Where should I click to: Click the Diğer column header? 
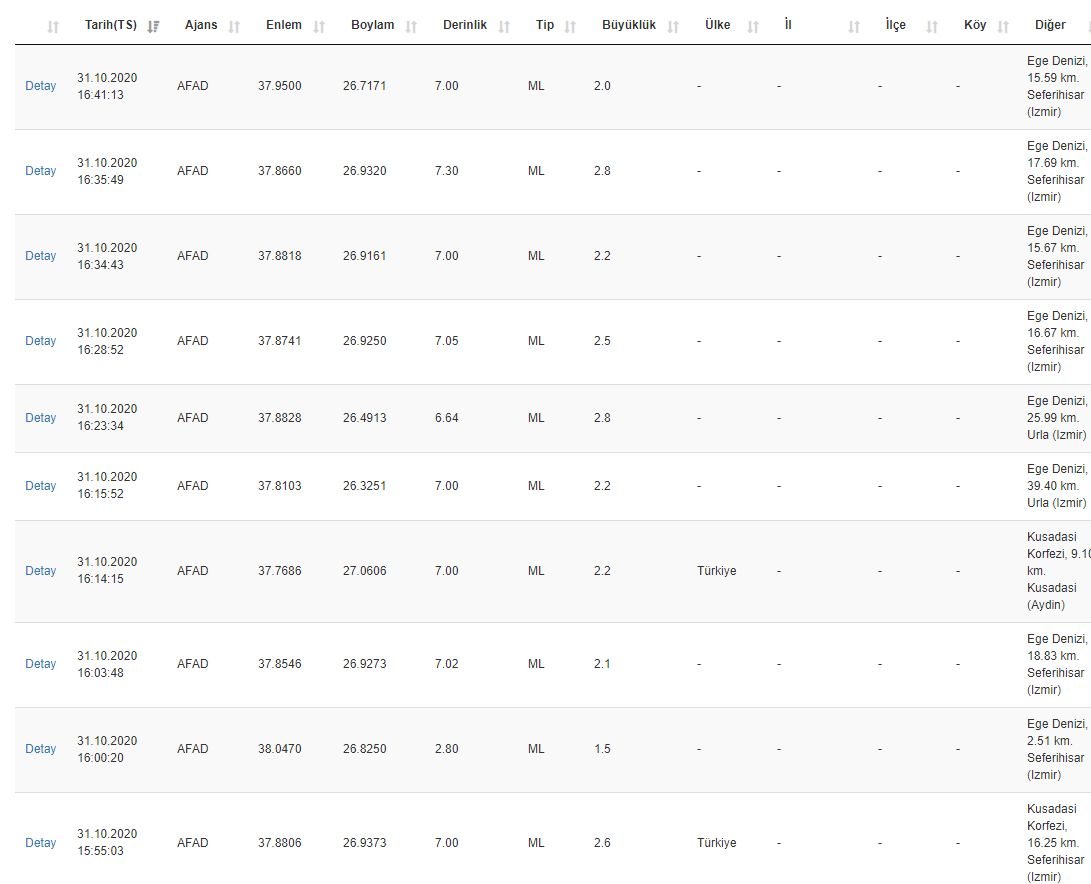click(1050, 25)
